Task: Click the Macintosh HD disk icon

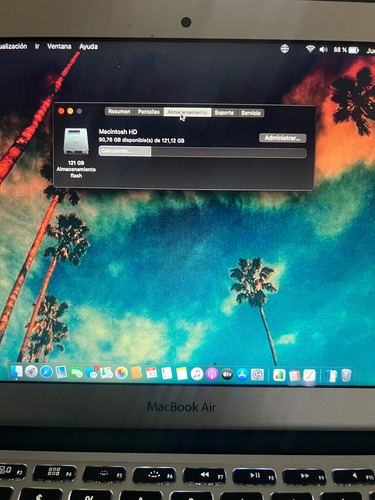Action: coord(76,141)
